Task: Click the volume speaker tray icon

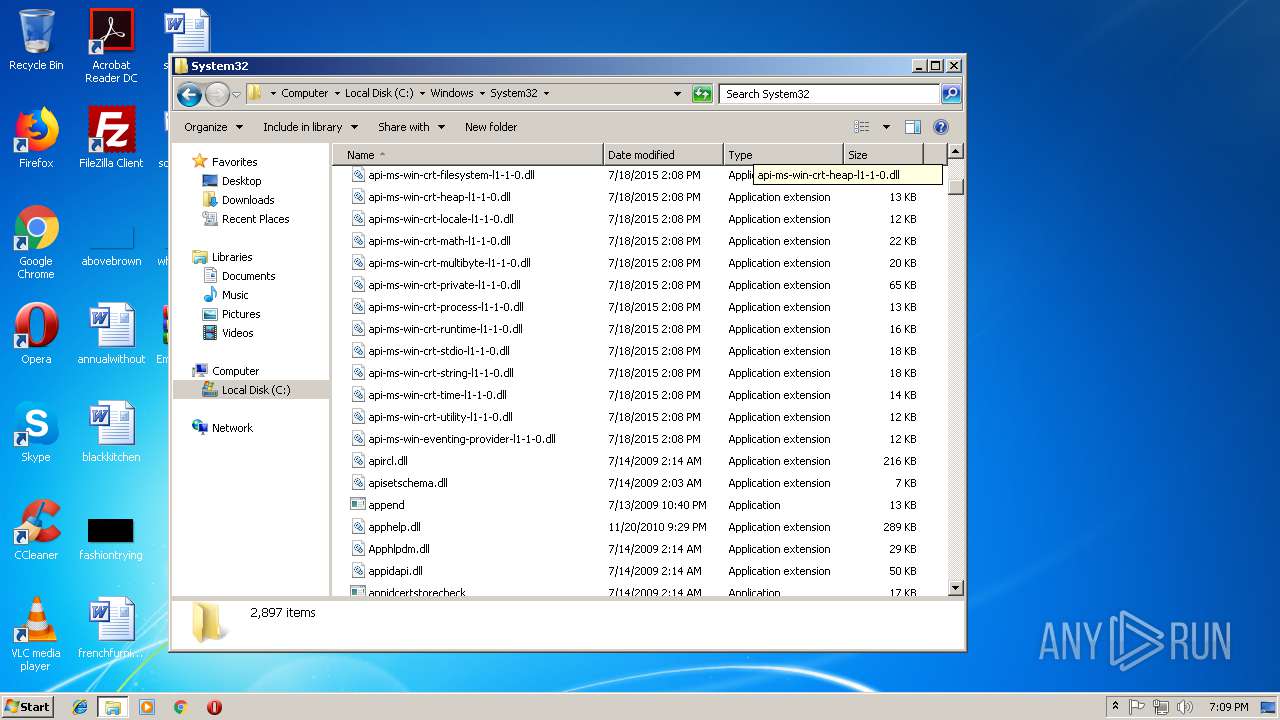Action: [x=1184, y=707]
